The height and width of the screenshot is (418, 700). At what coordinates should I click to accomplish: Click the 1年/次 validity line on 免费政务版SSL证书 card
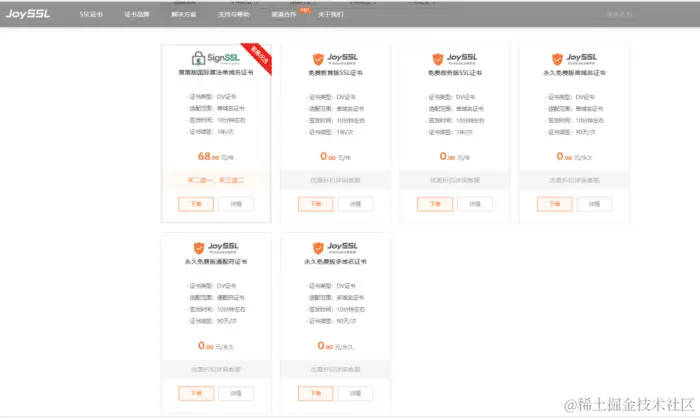coord(450,132)
